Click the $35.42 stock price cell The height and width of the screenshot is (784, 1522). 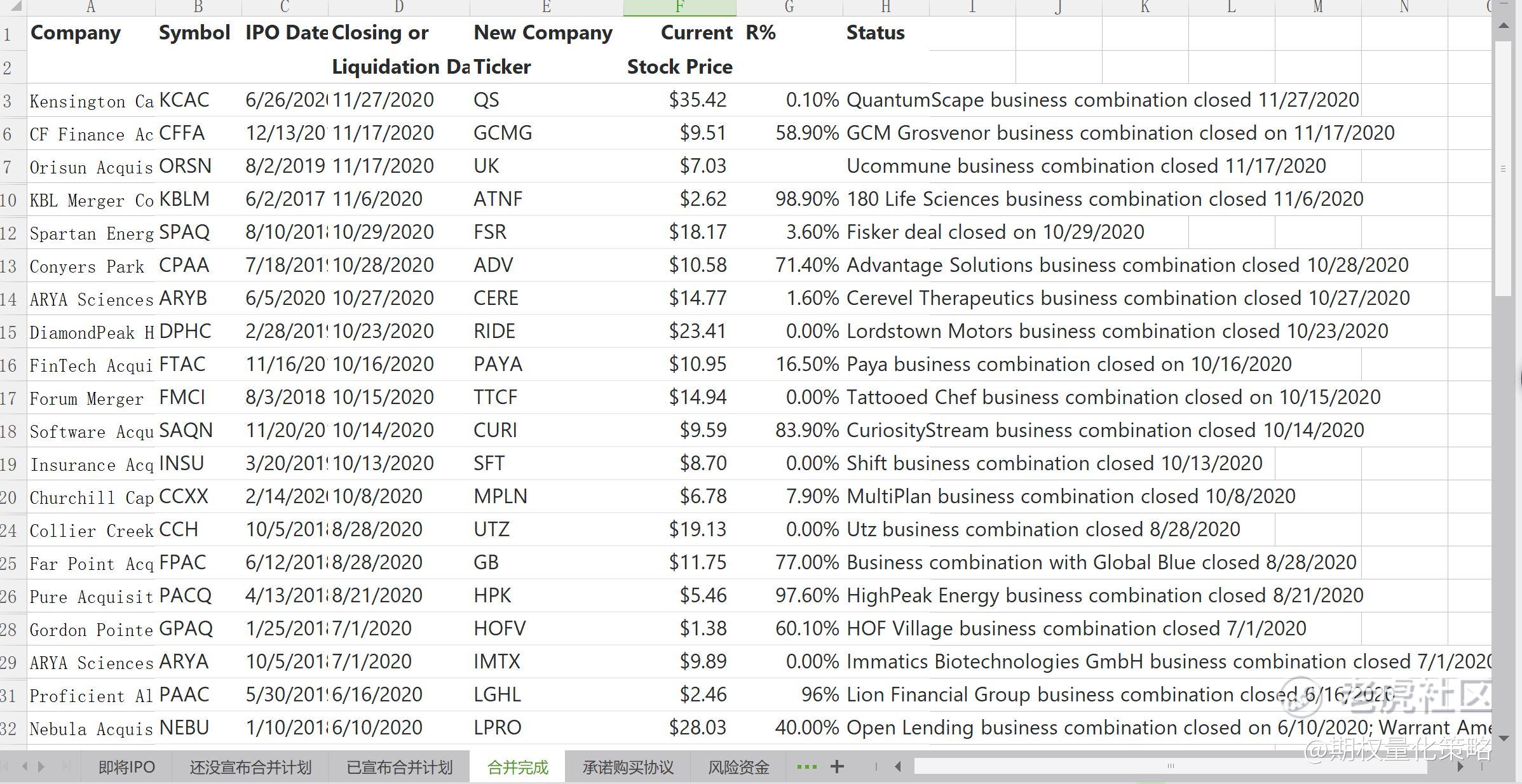coord(679,100)
